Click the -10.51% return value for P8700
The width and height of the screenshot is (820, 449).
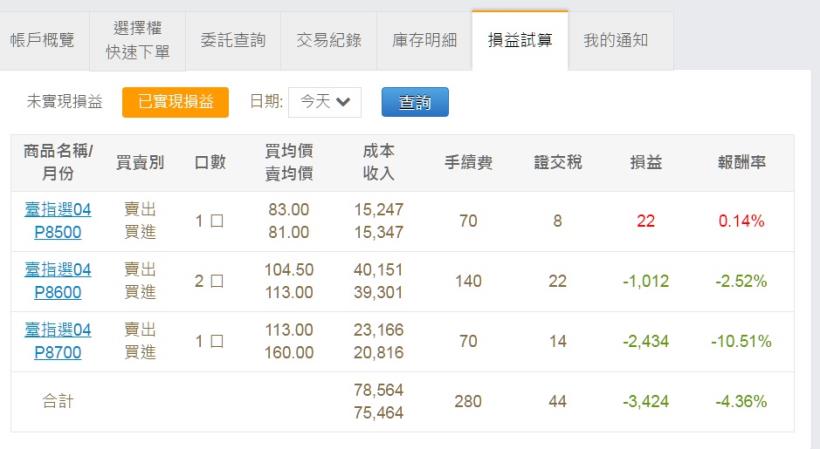click(740, 342)
